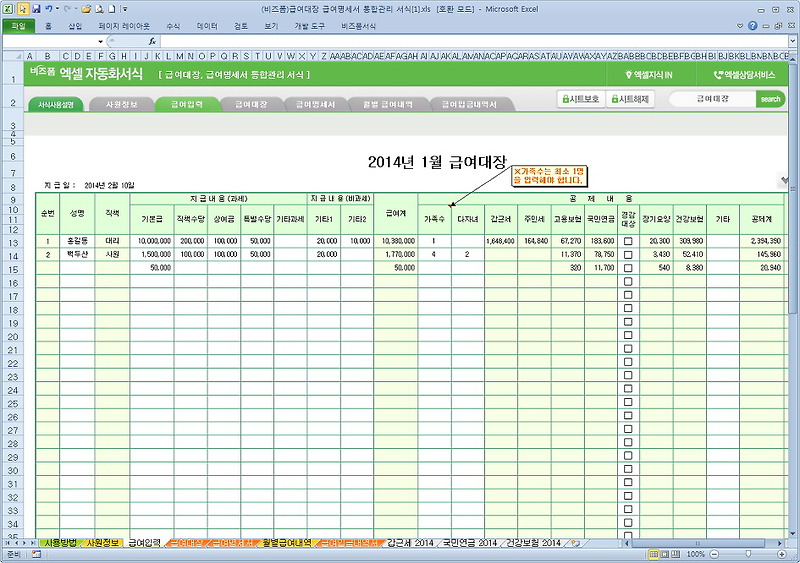Toggle 경감대상 checkbox in row 15

(628, 268)
